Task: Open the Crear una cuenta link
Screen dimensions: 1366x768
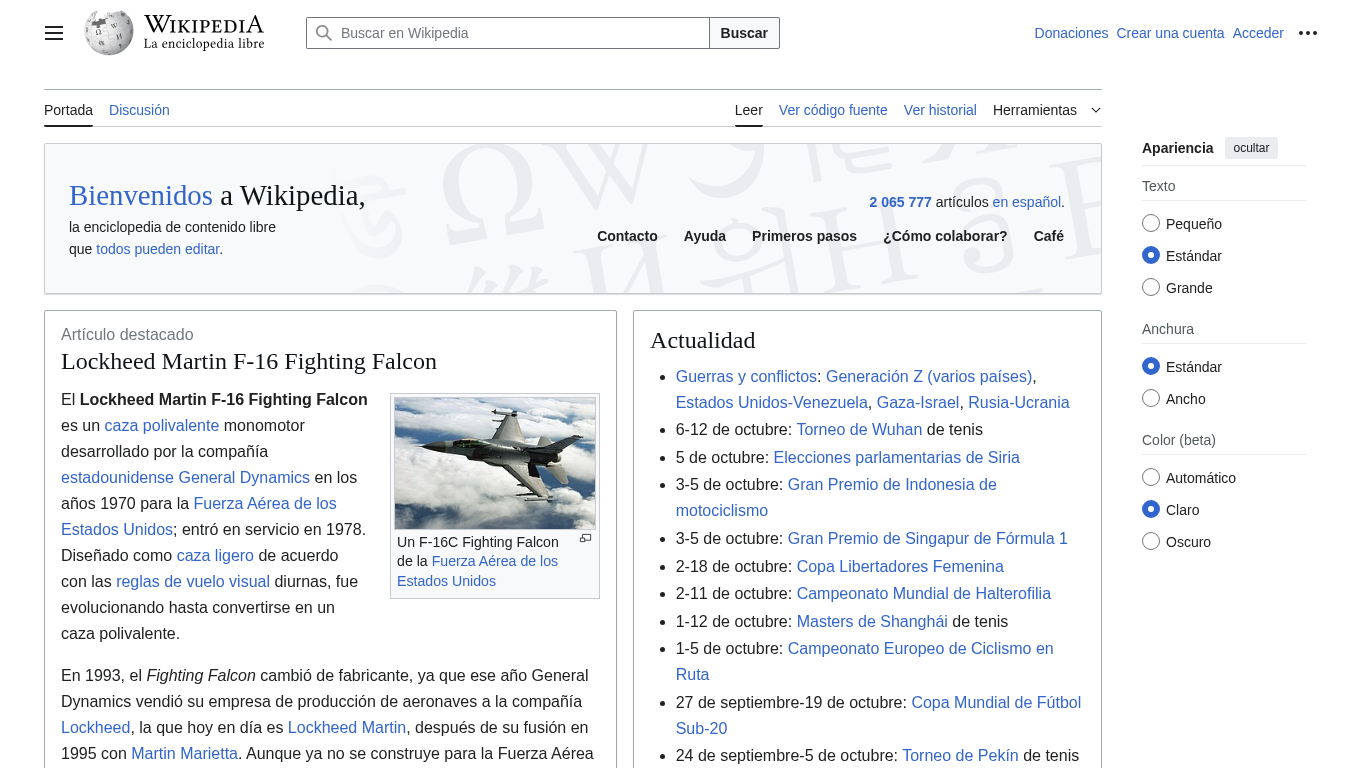Action: 1170,33
